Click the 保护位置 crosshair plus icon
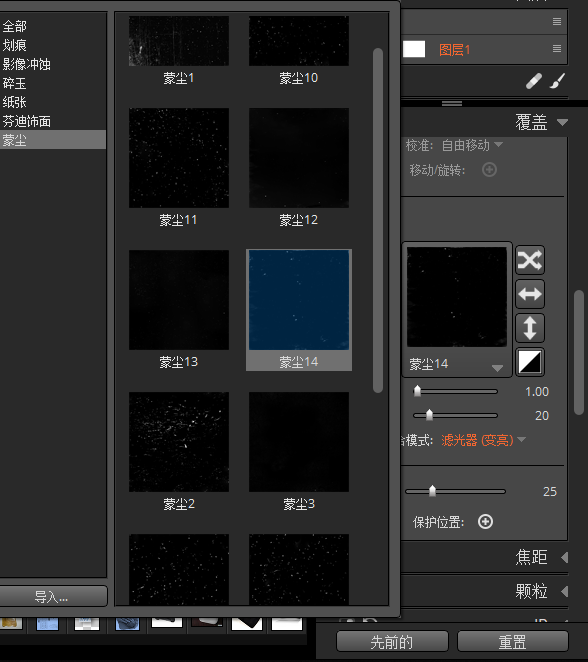The width and height of the screenshot is (588, 662). tap(485, 522)
